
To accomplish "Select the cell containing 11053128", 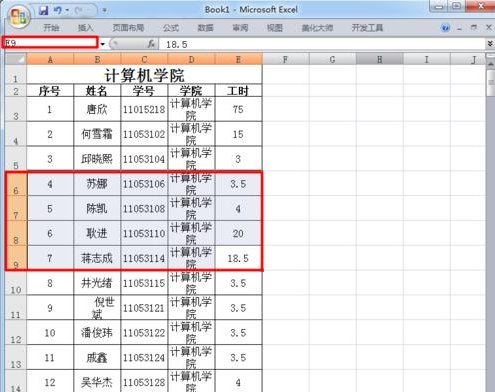I will pyautogui.click(x=144, y=381).
